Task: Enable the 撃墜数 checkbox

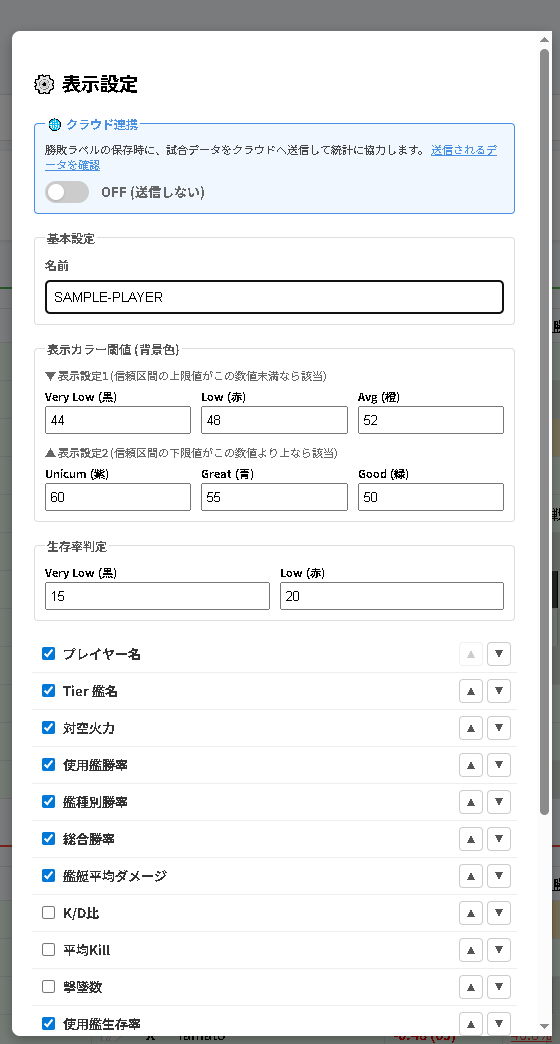Action: click(x=48, y=986)
